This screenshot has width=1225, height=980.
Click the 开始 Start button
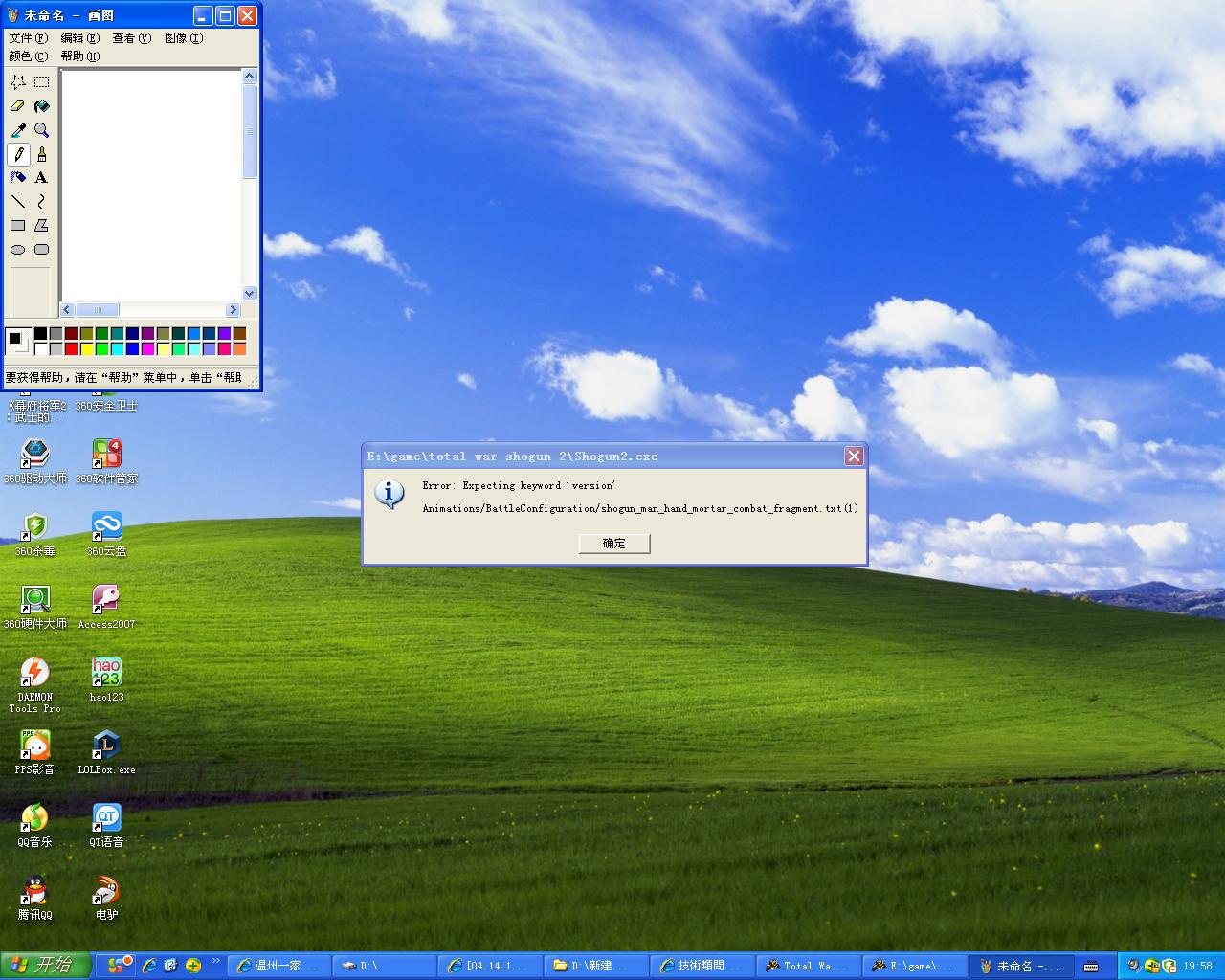pos(46,966)
